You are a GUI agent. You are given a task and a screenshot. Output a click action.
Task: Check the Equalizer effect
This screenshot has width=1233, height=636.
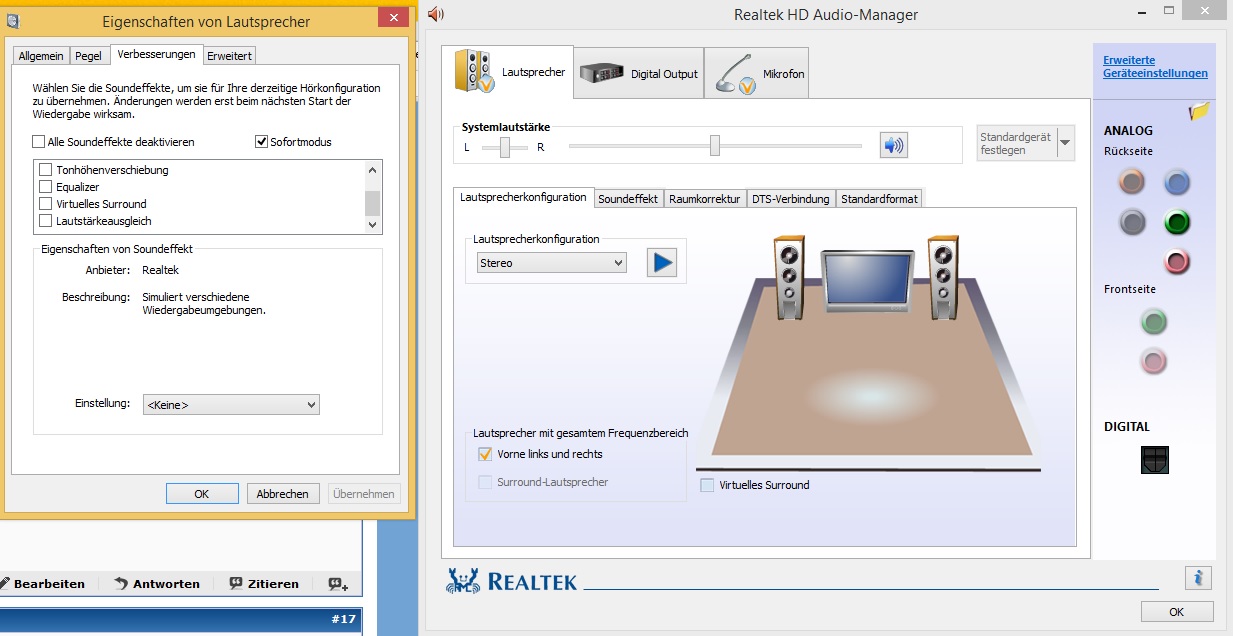pyautogui.click(x=45, y=187)
